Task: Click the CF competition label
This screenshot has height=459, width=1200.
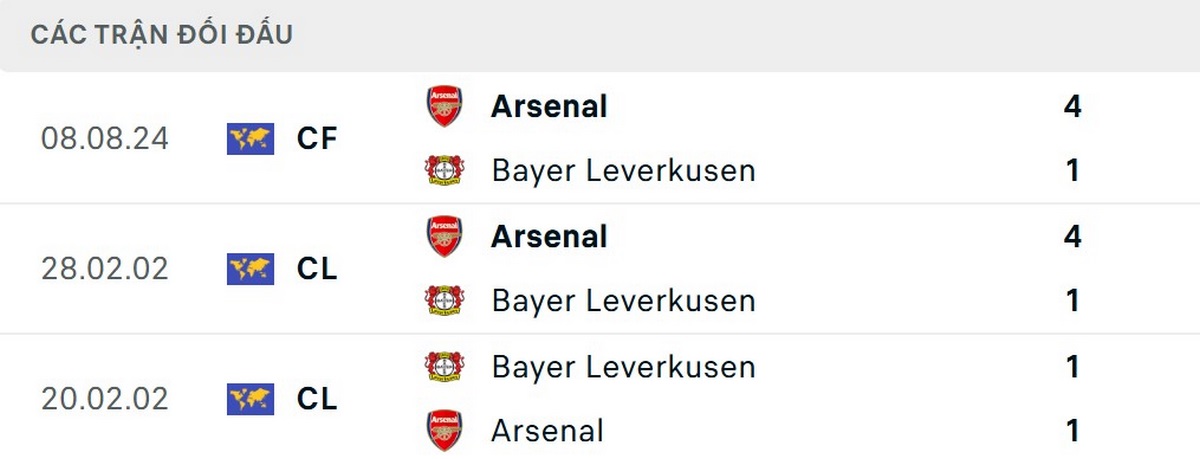Action: coord(317,138)
